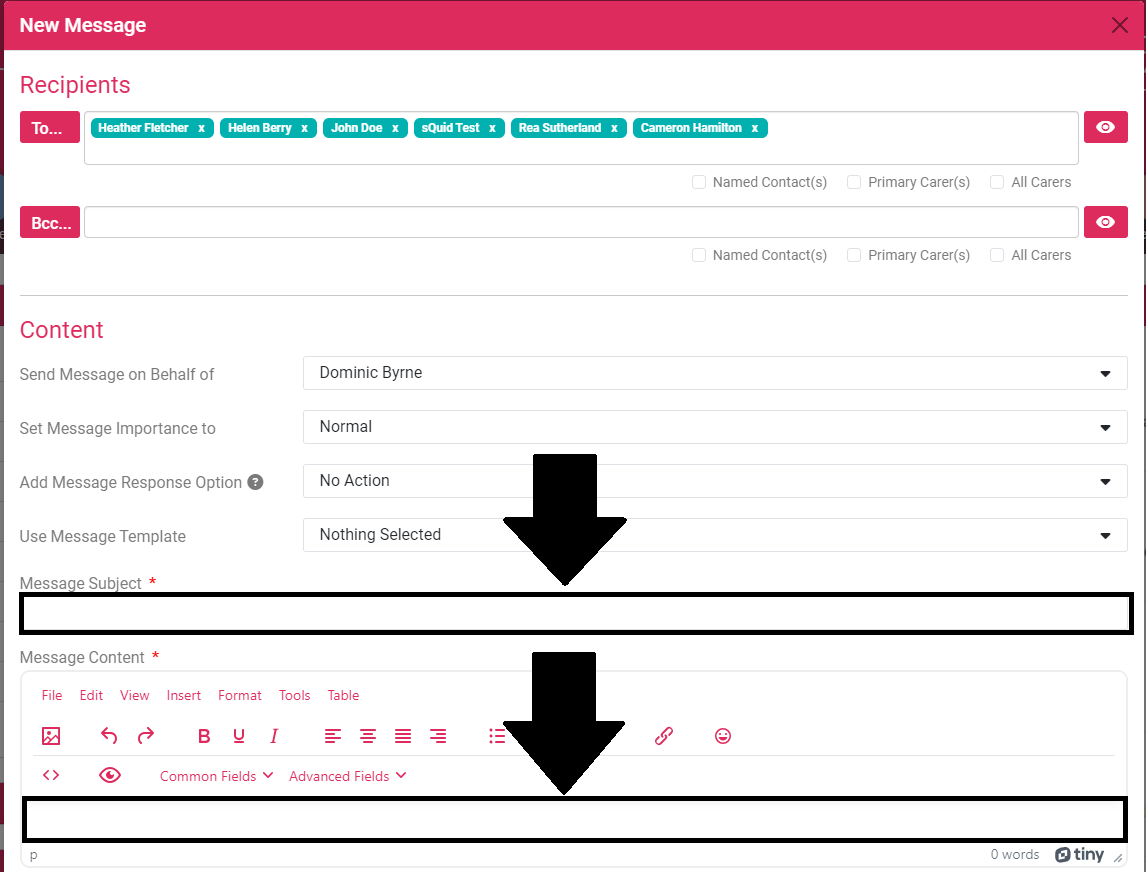1146x872 pixels.
Task: Expand the Set Message Importance dropdown
Action: [714, 427]
